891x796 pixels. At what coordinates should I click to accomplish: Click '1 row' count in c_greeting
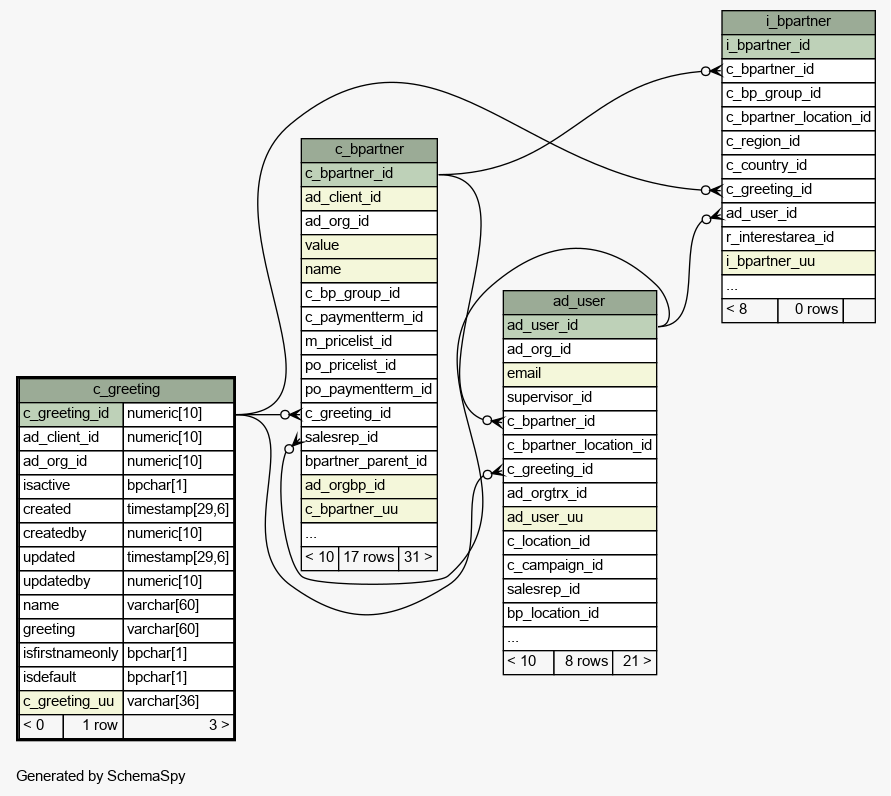pos(93,726)
